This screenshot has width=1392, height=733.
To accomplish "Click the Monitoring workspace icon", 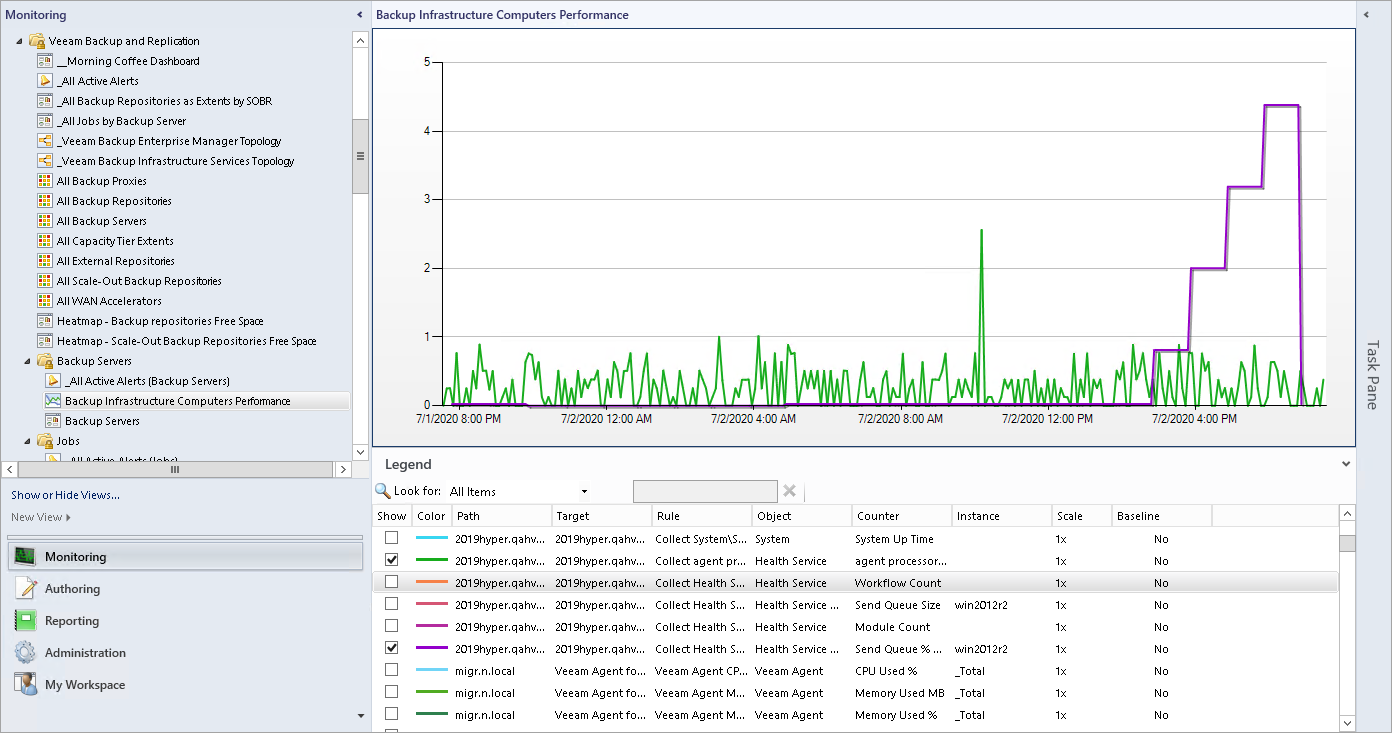I will (26, 557).
